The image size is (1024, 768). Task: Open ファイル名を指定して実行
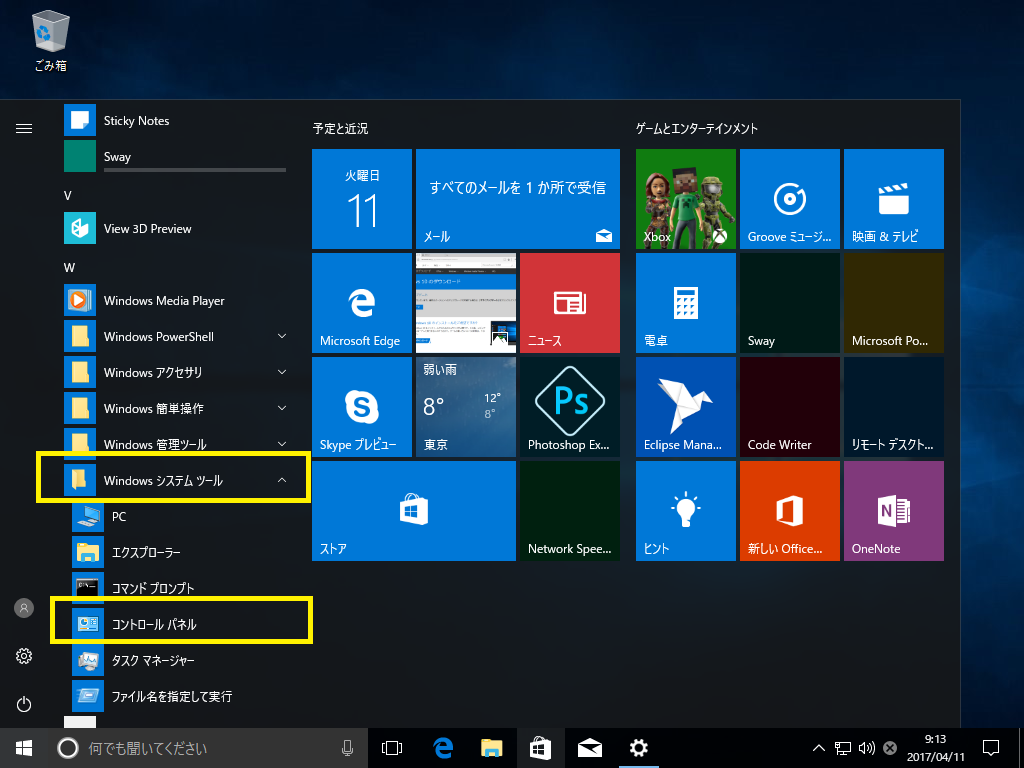tap(180, 696)
